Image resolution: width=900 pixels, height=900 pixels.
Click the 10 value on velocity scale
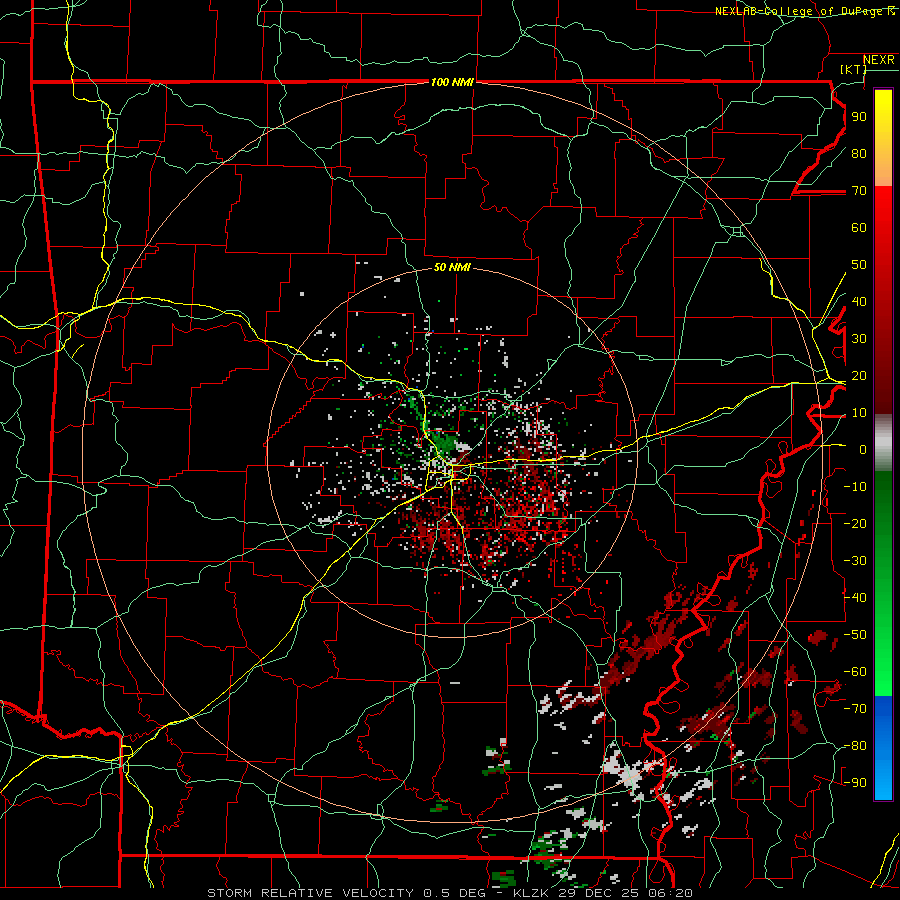(x=859, y=413)
